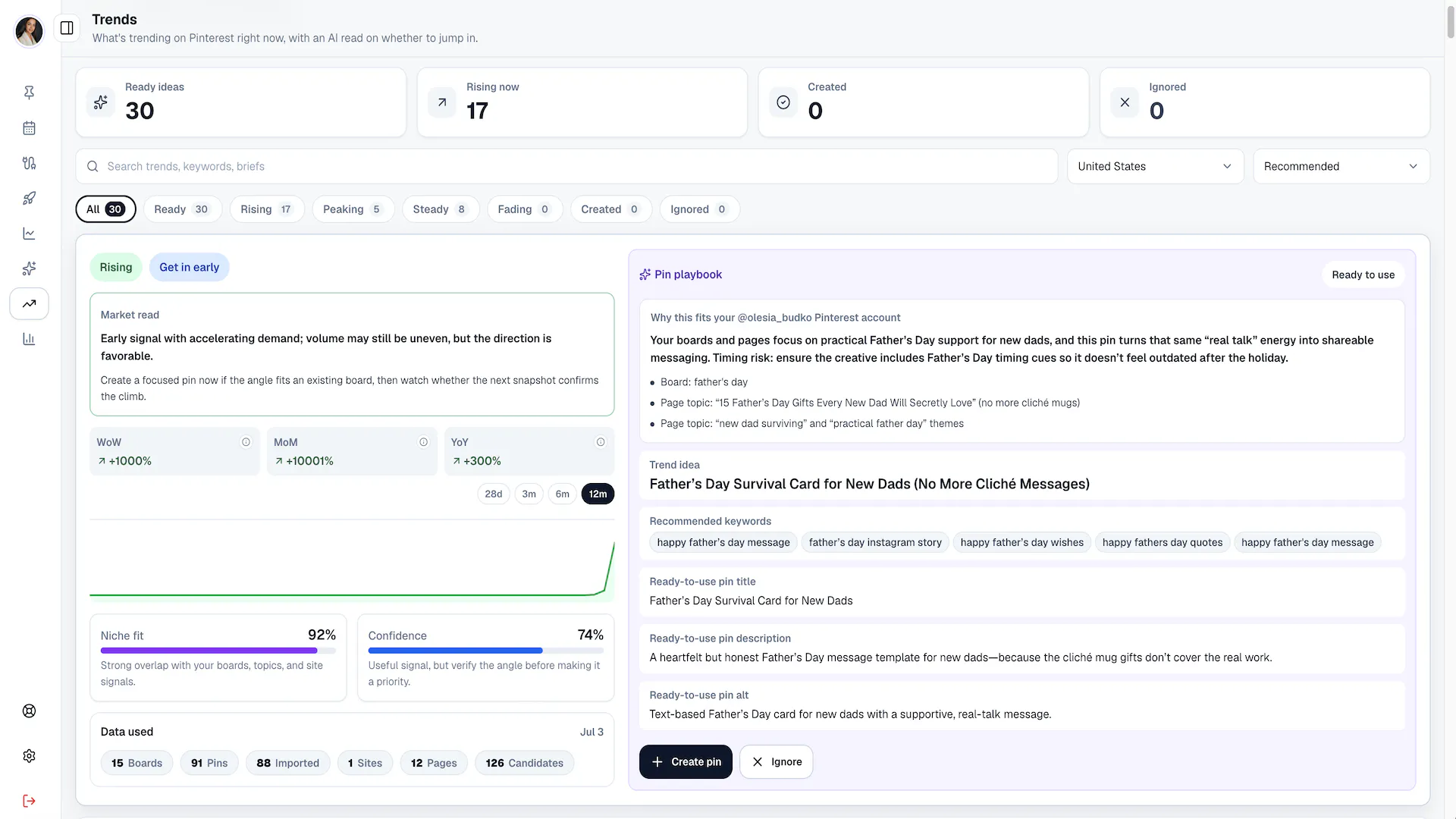The width and height of the screenshot is (1456, 819).
Task: Click the Confidence progress bar
Action: pyautogui.click(x=485, y=651)
